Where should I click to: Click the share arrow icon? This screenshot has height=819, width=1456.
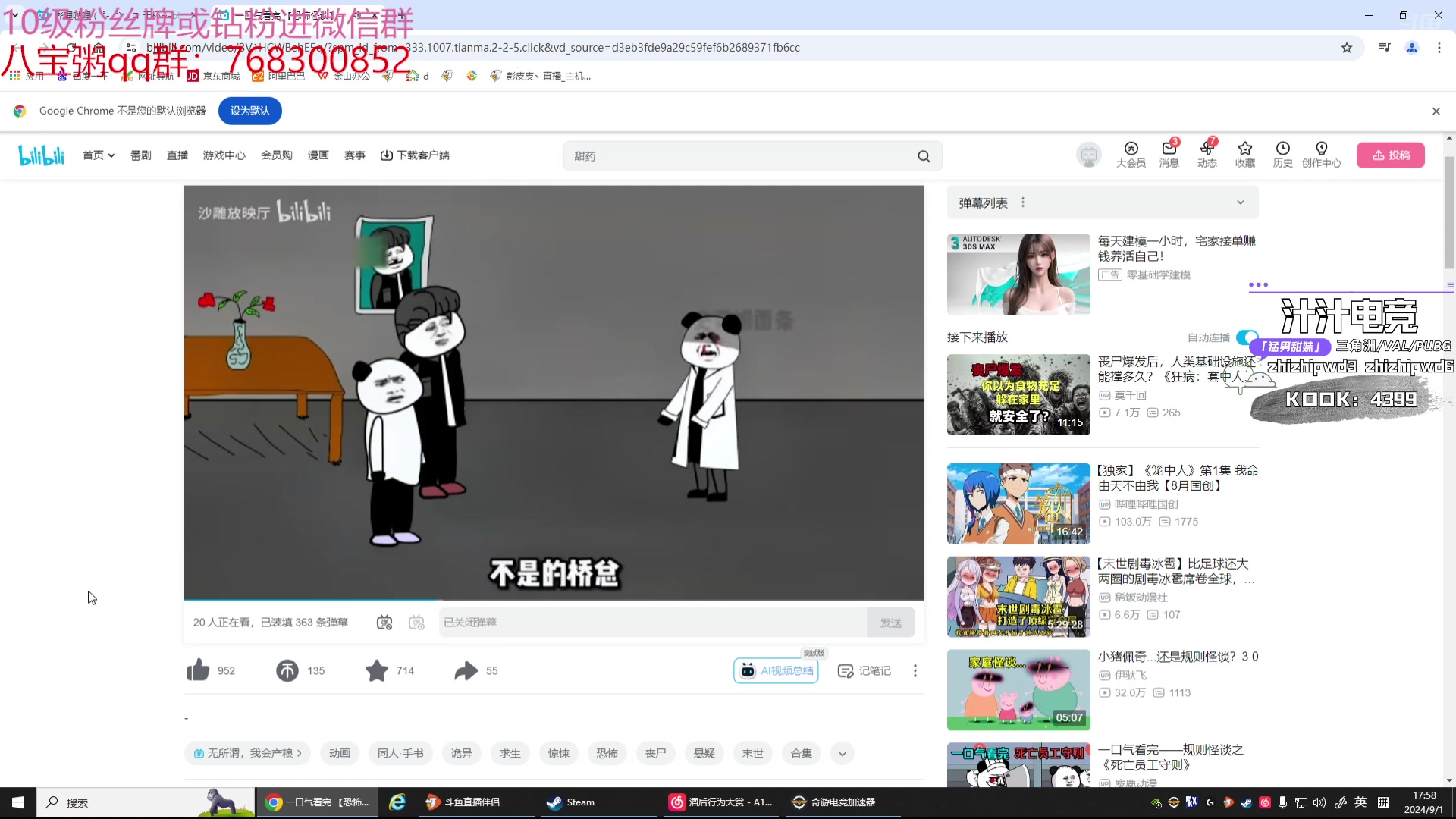point(466,670)
